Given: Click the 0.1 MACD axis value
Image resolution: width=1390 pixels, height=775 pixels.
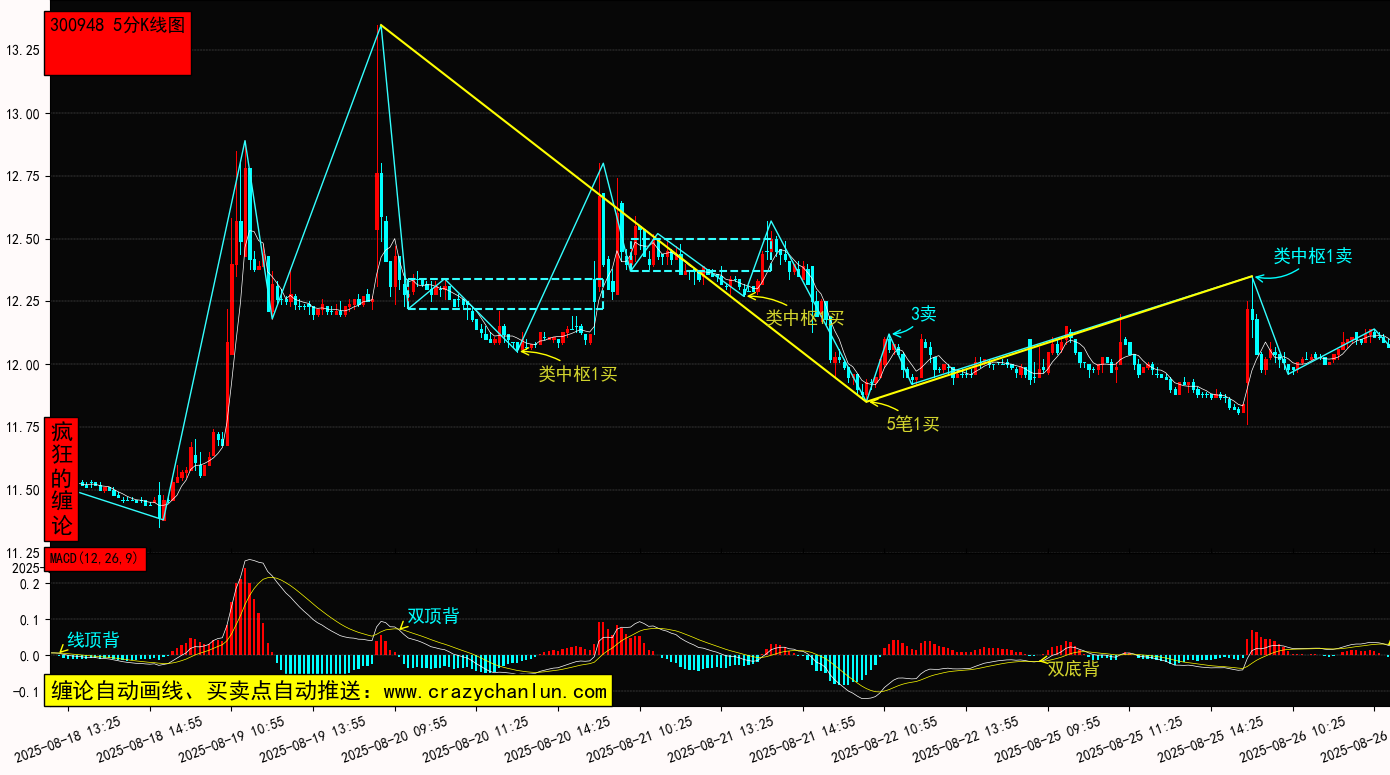Looking at the screenshot, I should (x=29, y=621).
